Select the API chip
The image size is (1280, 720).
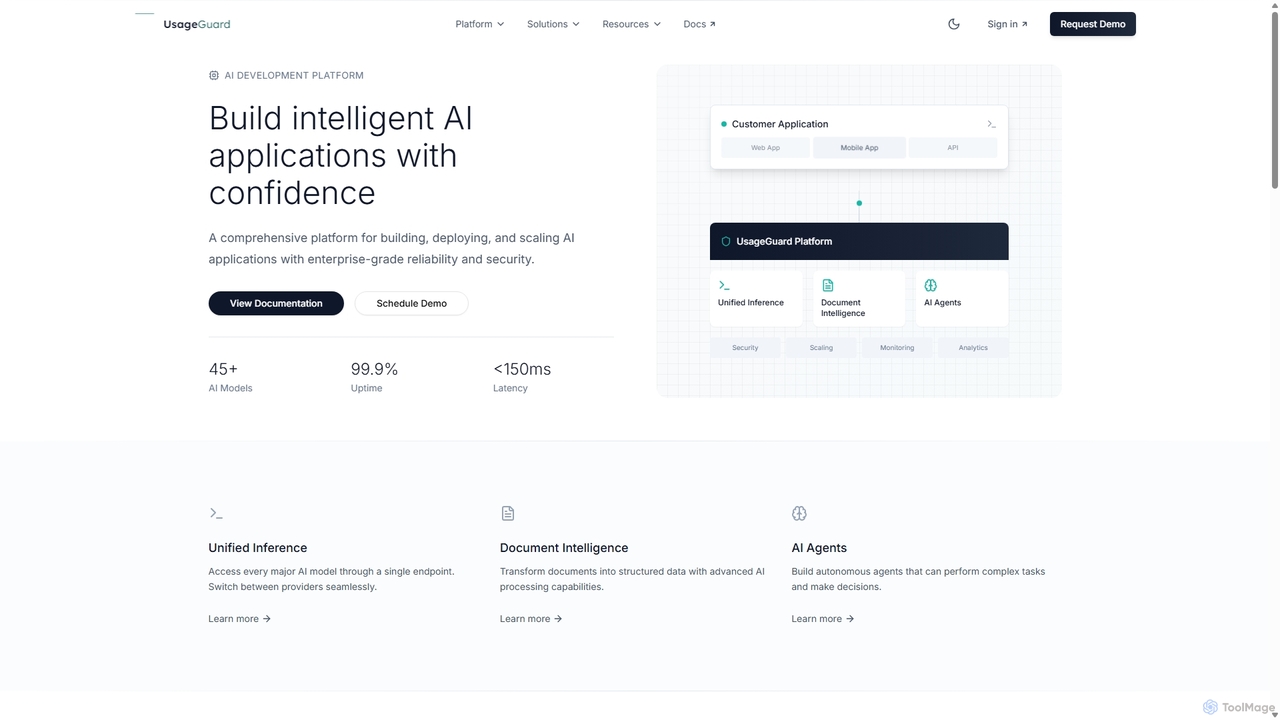coord(953,148)
